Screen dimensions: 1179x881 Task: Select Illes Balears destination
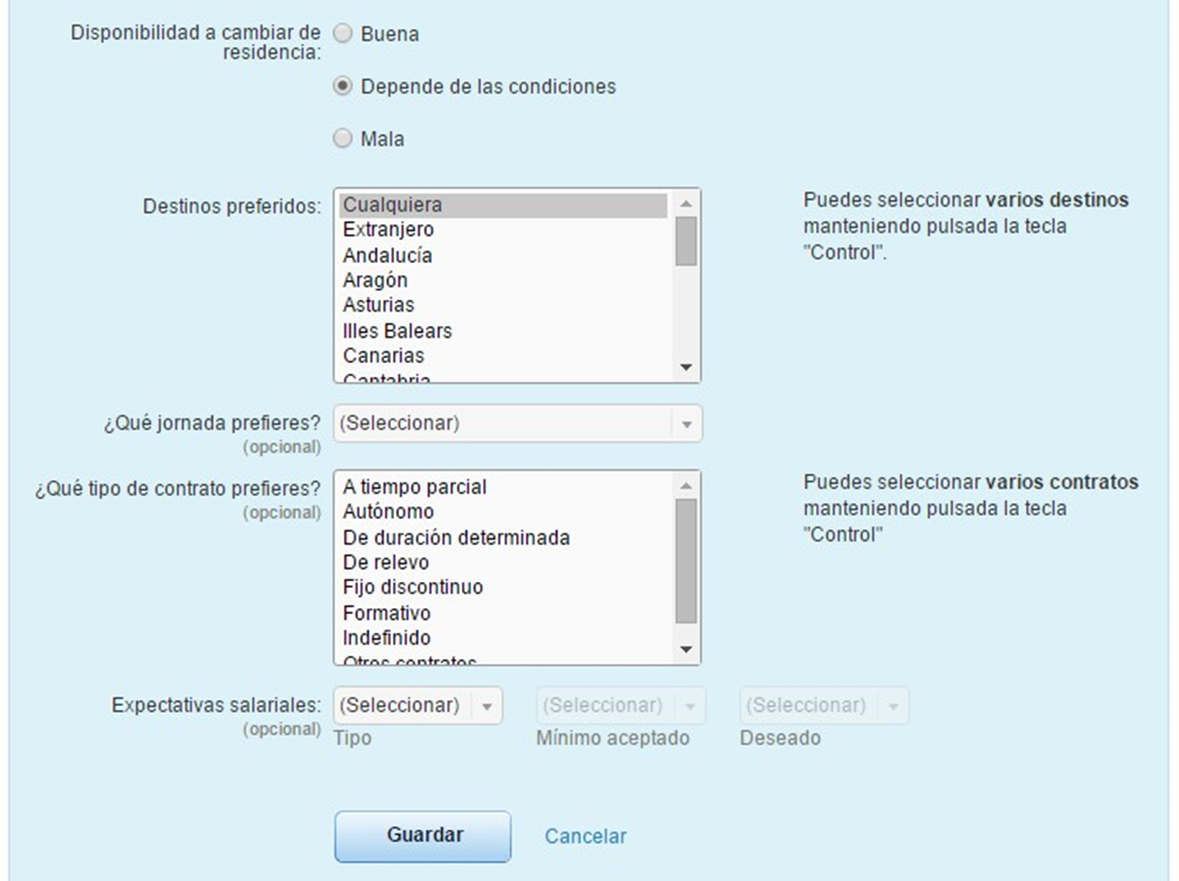point(397,330)
